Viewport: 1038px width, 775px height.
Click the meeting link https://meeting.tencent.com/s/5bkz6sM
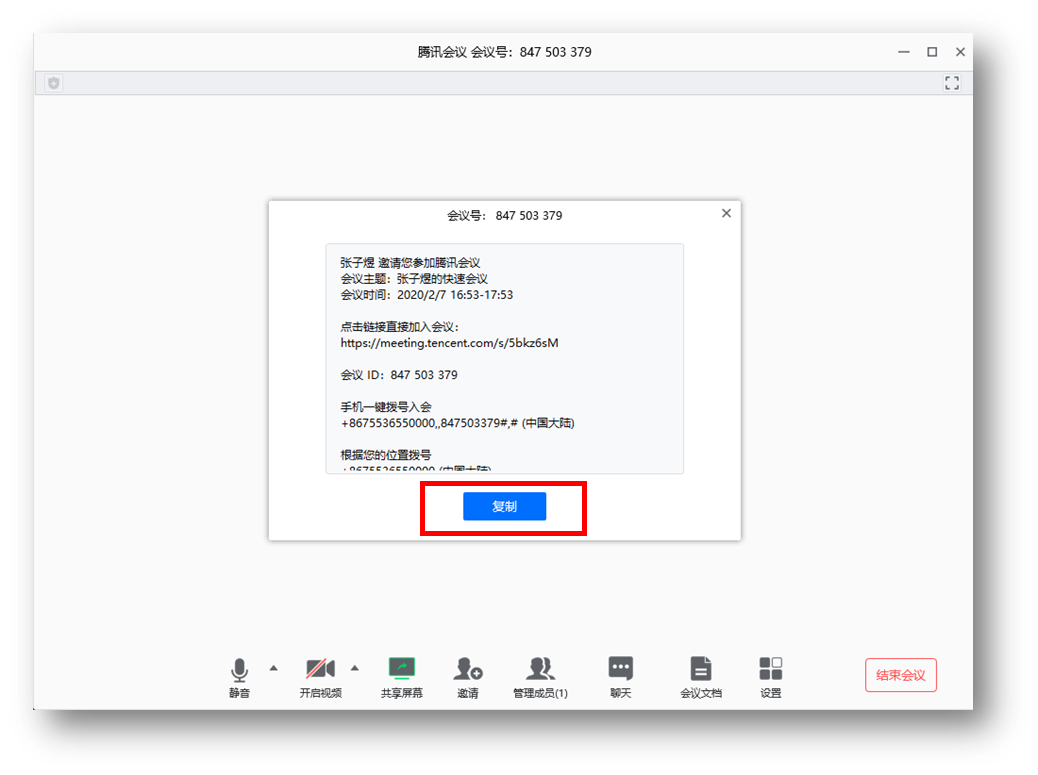point(449,343)
